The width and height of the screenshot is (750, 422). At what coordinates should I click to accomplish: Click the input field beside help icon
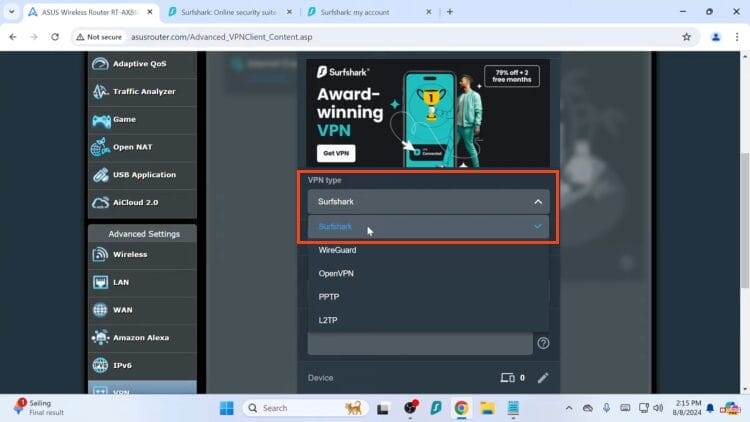420,344
